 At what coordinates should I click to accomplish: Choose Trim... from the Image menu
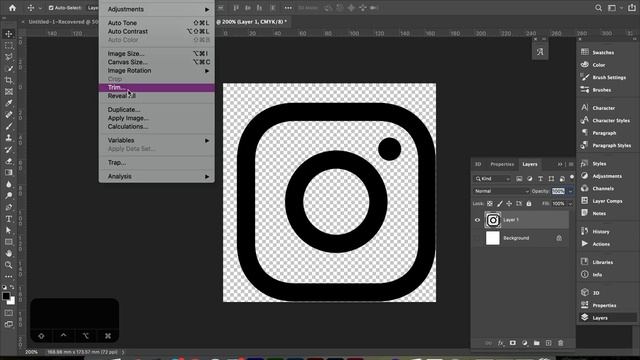[x=156, y=88]
